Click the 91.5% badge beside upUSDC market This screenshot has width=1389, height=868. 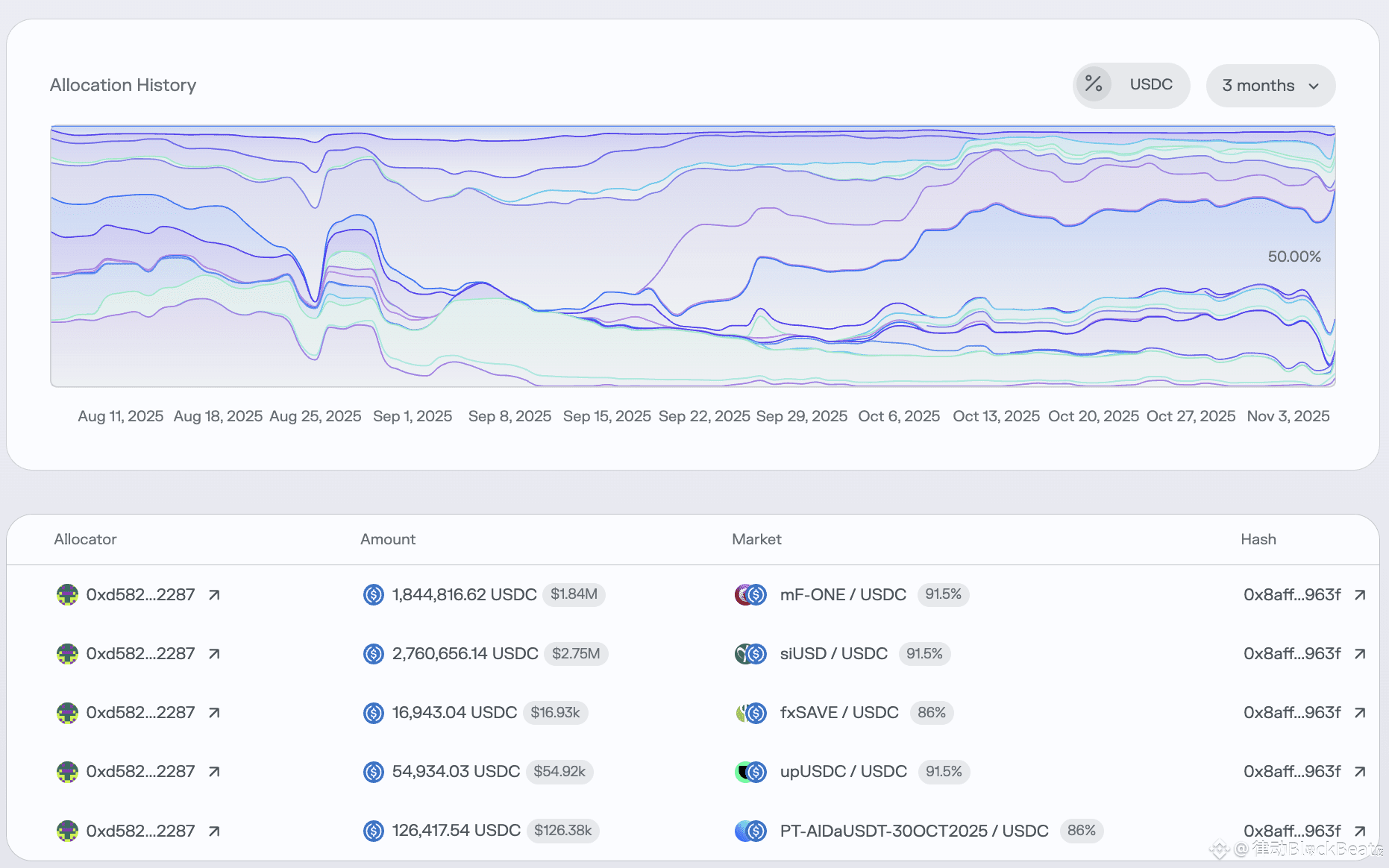944,772
